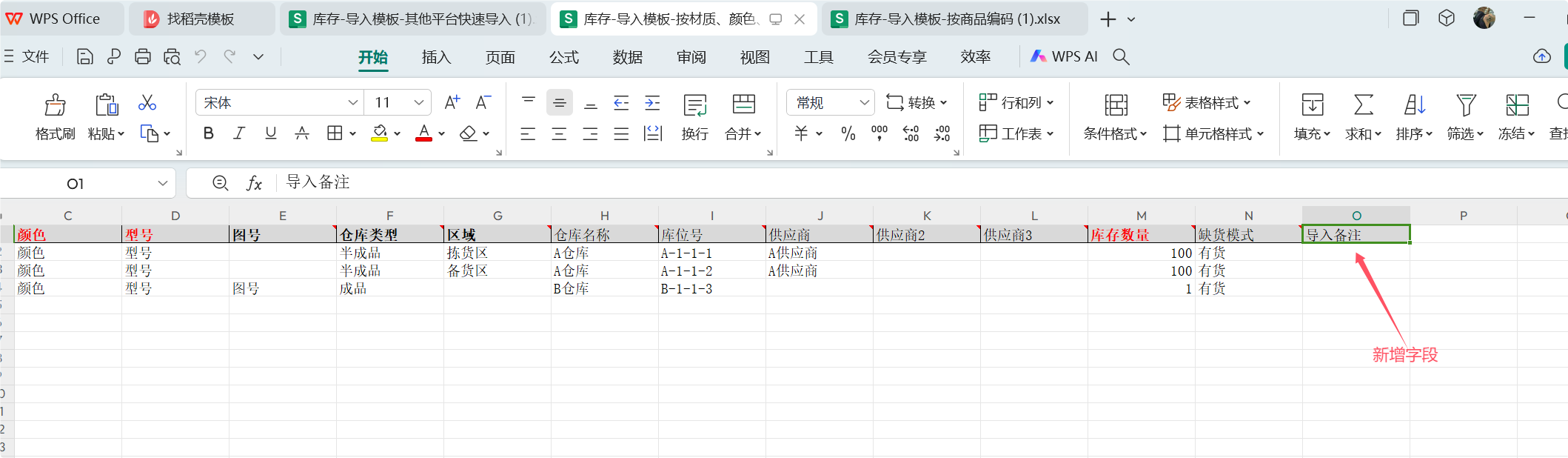This screenshot has height=458, width=1568.
Task: Click the Sum (求和) button
Action: pyautogui.click(x=1363, y=116)
